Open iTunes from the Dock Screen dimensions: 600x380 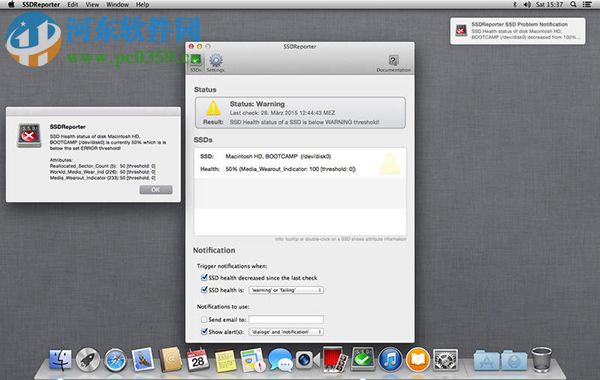click(390, 360)
